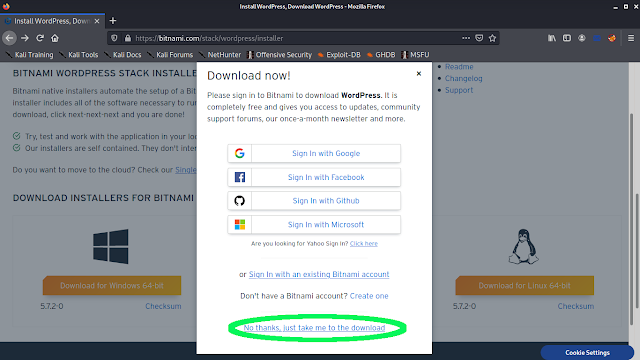
Task: Sign In with Microsoft
Action: click(314, 224)
